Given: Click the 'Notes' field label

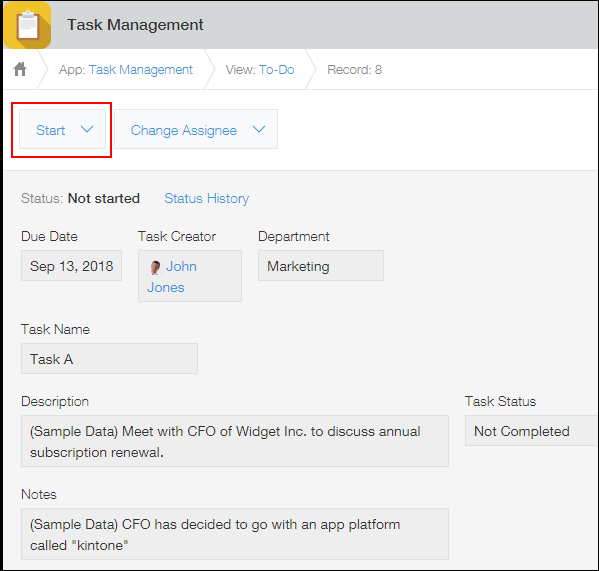Looking at the screenshot, I should click(x=39, y=494).
